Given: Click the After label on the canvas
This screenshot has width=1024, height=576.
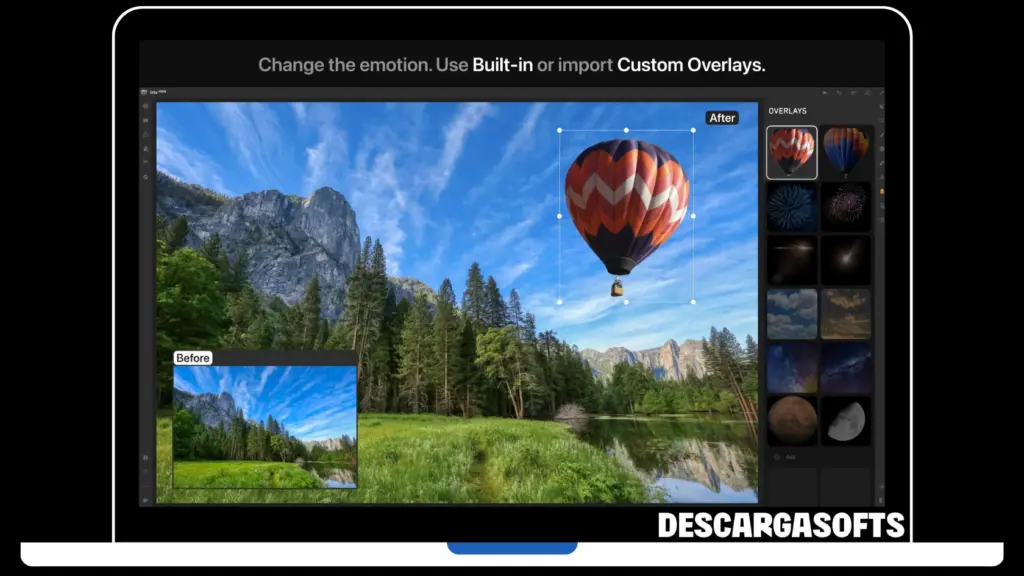Looking at the screenshot, I should pos(722,118).
